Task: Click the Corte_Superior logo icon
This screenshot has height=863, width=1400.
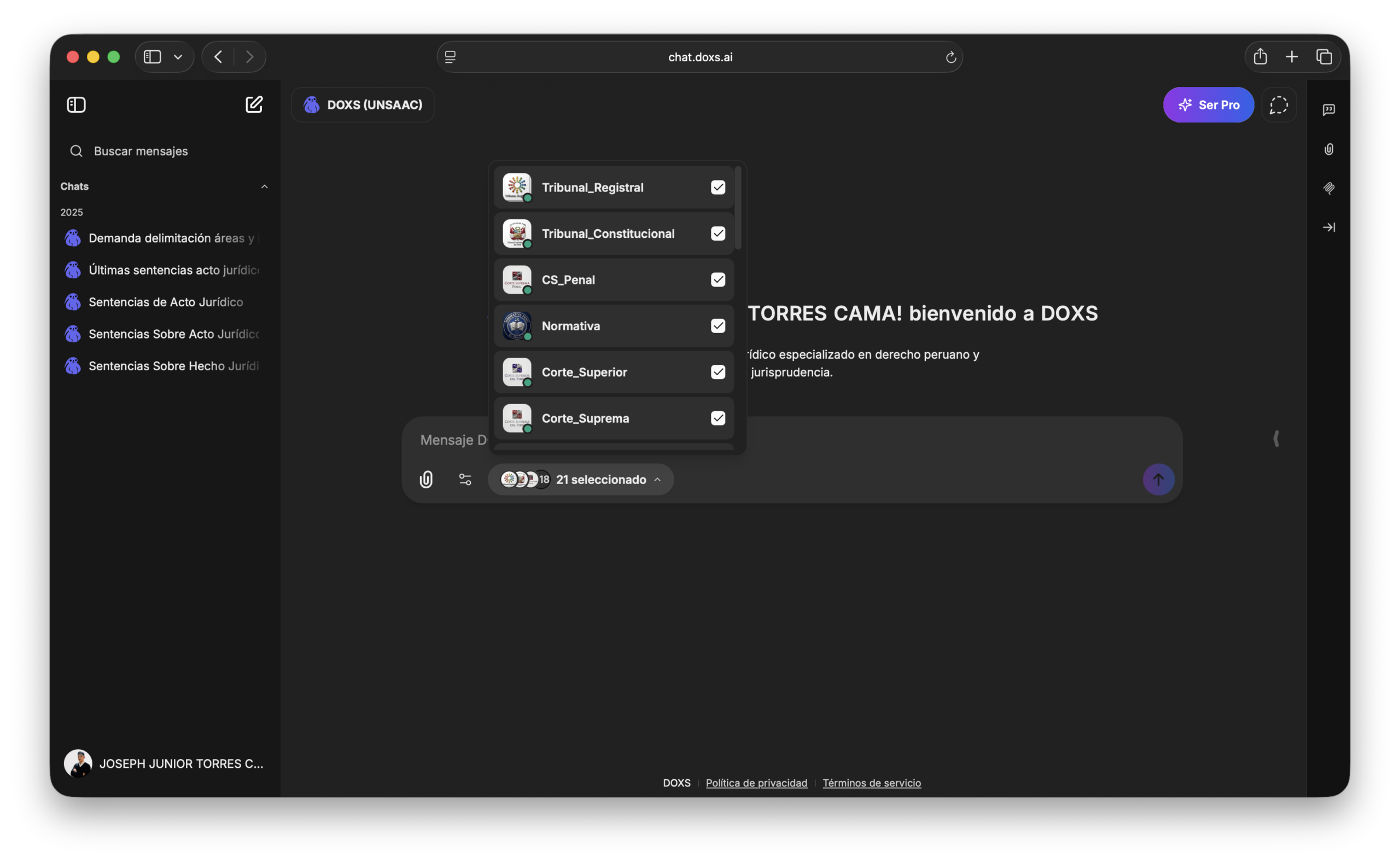Action: pyautogui.click(x=516, y=372)
